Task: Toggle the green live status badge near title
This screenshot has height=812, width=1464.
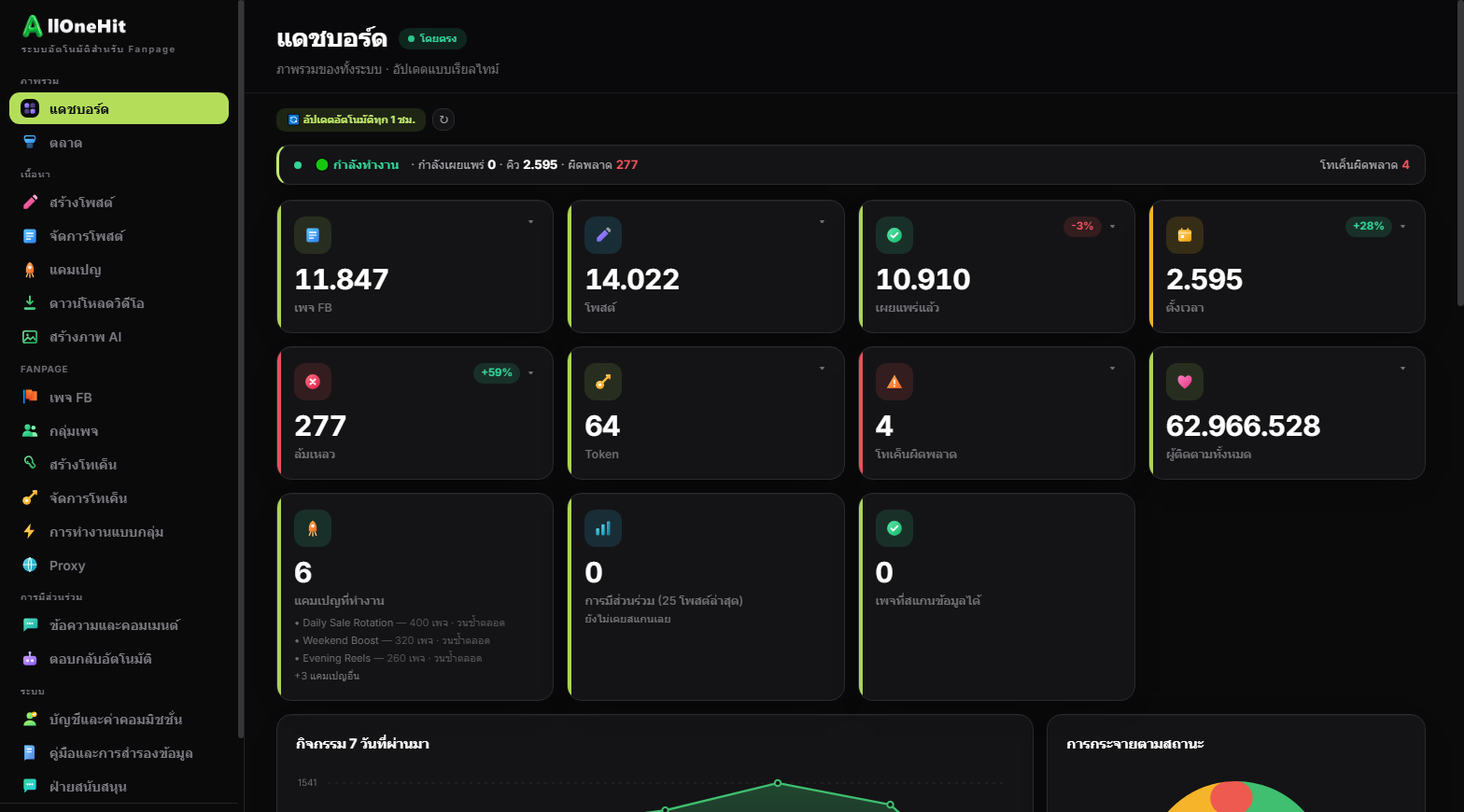Action: [x=432, y=38]
